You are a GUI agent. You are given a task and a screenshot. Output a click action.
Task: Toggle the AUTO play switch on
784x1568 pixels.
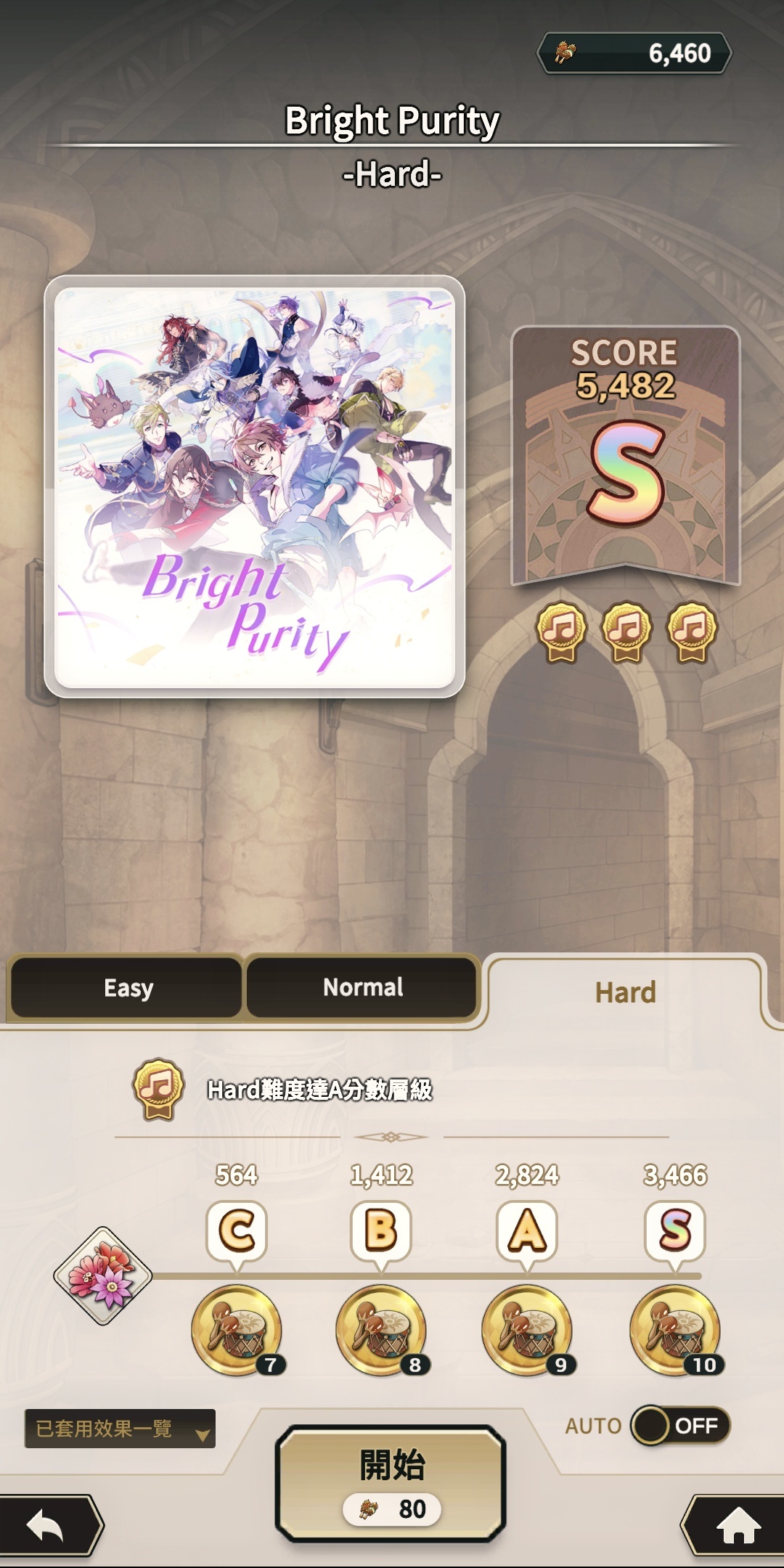(680, 1426)
